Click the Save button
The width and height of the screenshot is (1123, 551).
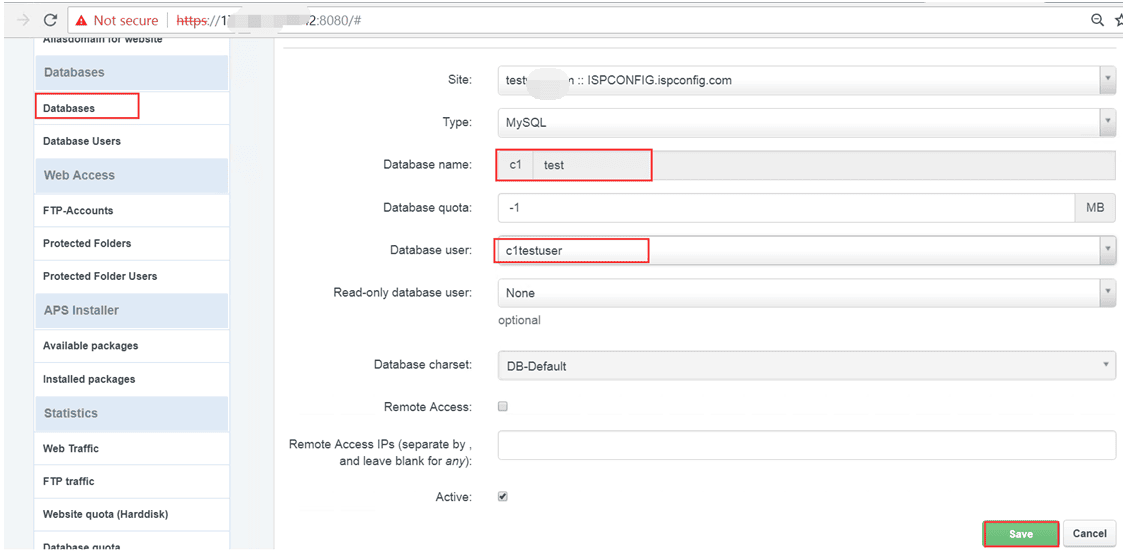coord(1021,534)
